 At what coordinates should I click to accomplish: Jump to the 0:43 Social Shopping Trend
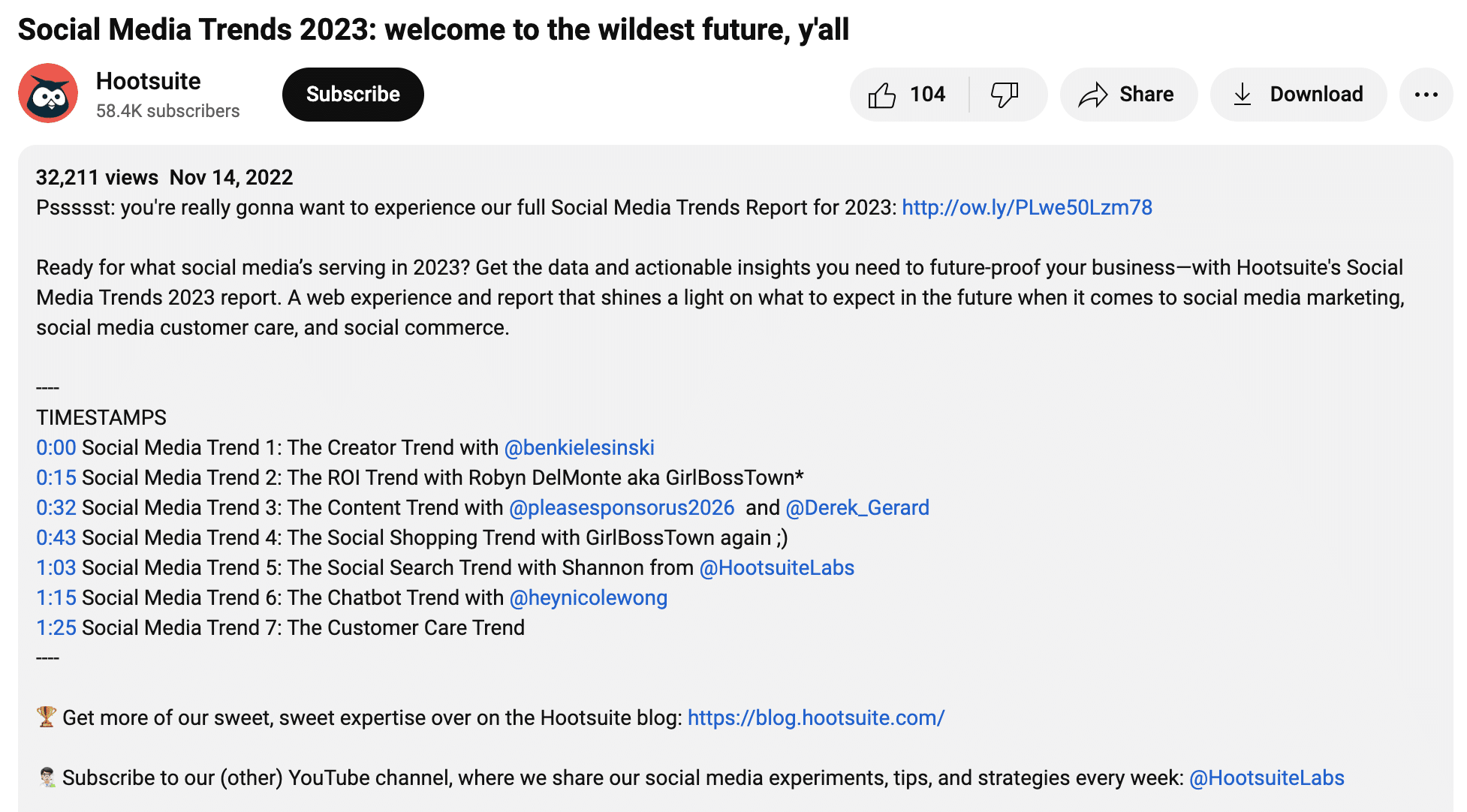click(x=56, y=537)
